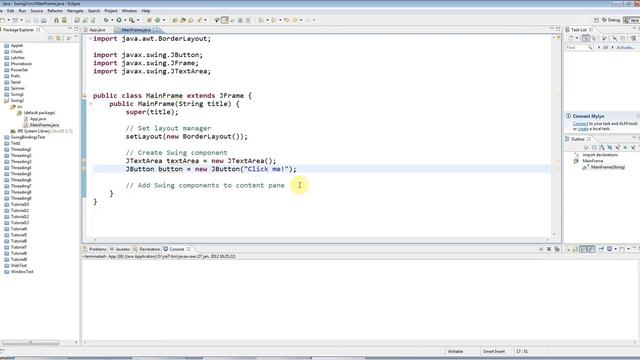
Task: Open App.java in the Package Explorer
Action: pos(35,119)
